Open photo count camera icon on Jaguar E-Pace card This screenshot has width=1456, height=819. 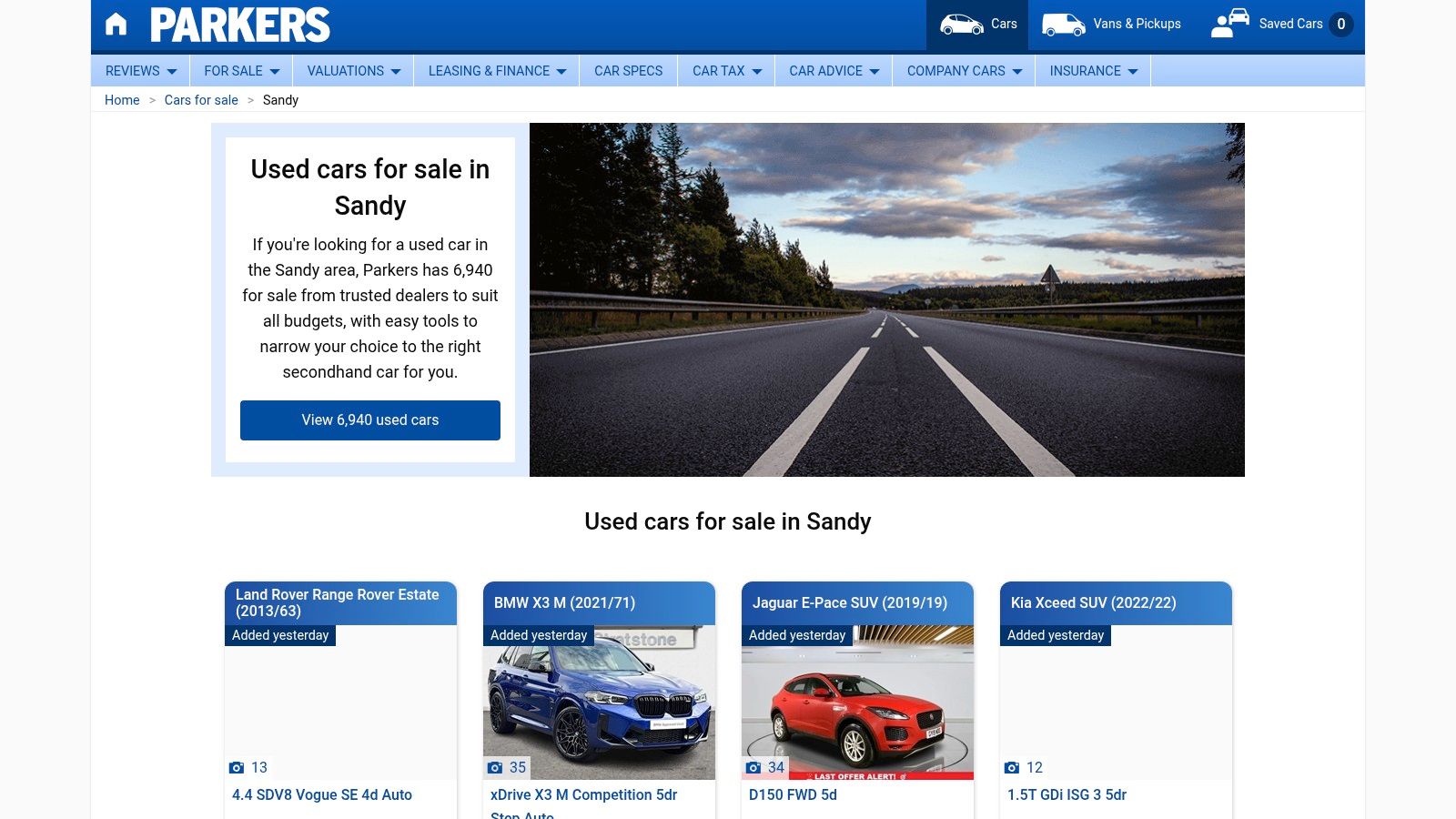[x=753, y=768]
